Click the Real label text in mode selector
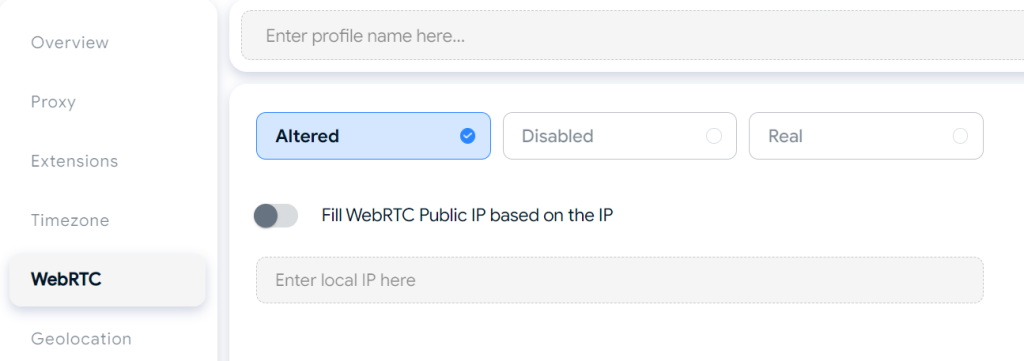1024x361 pixels. pos(785,136)
